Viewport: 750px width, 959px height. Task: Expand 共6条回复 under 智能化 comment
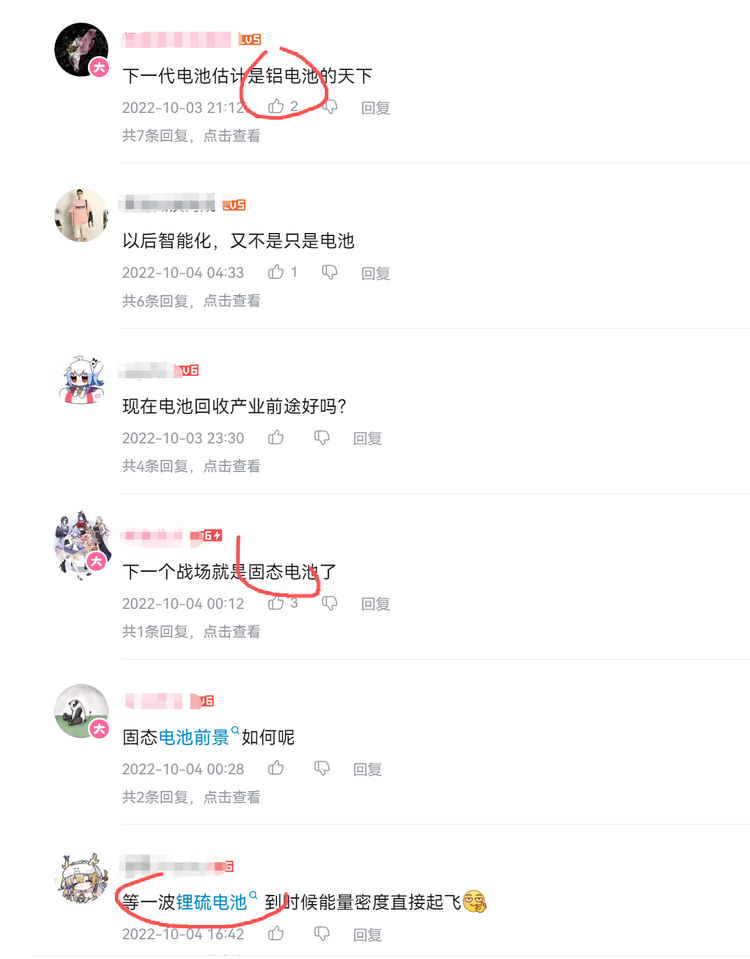191,300
